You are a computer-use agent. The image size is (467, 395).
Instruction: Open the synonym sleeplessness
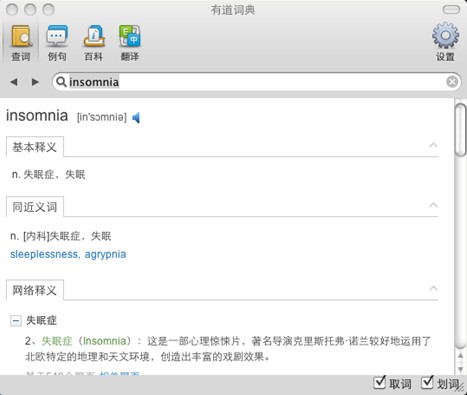[44, 254]
